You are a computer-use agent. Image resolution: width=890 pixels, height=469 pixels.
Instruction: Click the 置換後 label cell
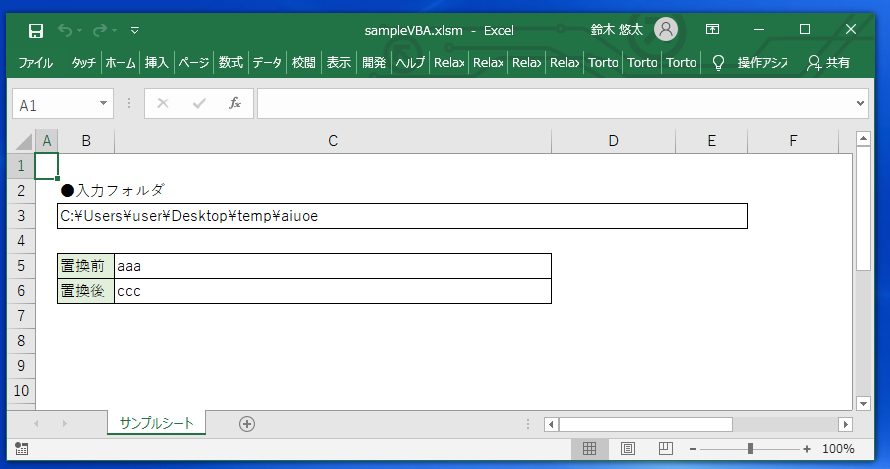pos(86,291)
